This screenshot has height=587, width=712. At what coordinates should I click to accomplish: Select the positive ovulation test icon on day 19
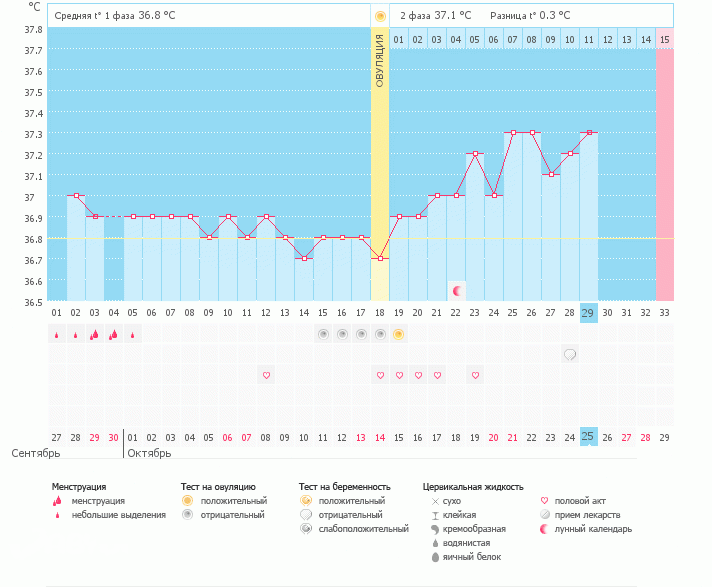click(x=399, y=335)
